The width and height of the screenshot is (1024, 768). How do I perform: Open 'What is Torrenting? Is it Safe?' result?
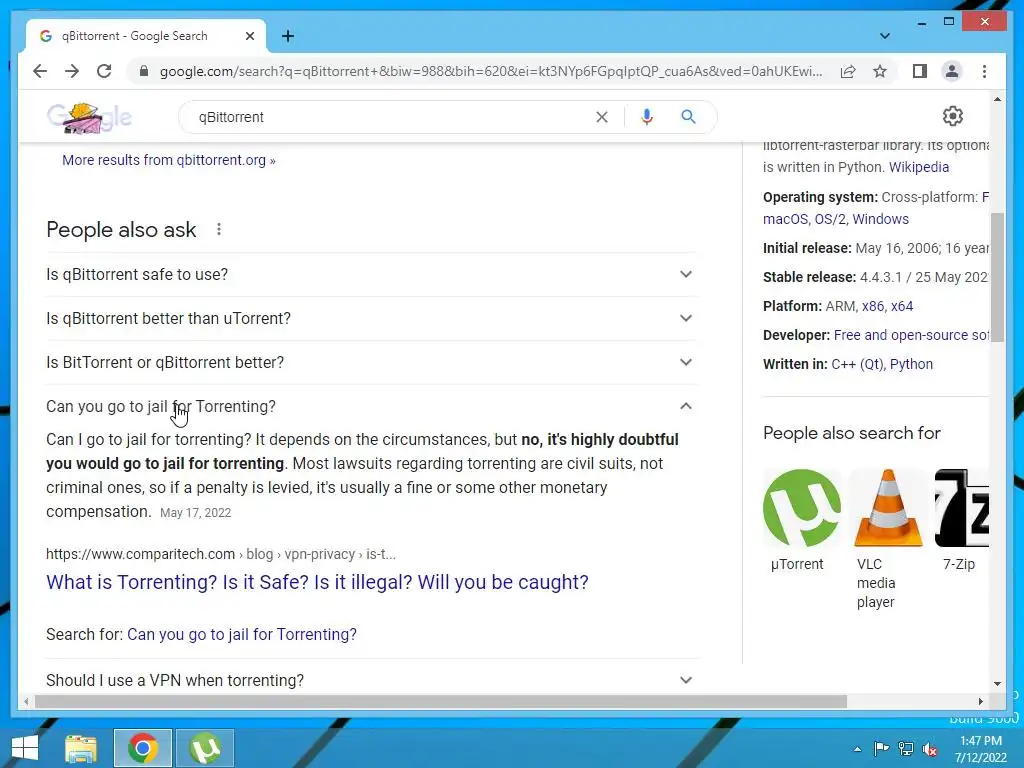click(317, 582)
